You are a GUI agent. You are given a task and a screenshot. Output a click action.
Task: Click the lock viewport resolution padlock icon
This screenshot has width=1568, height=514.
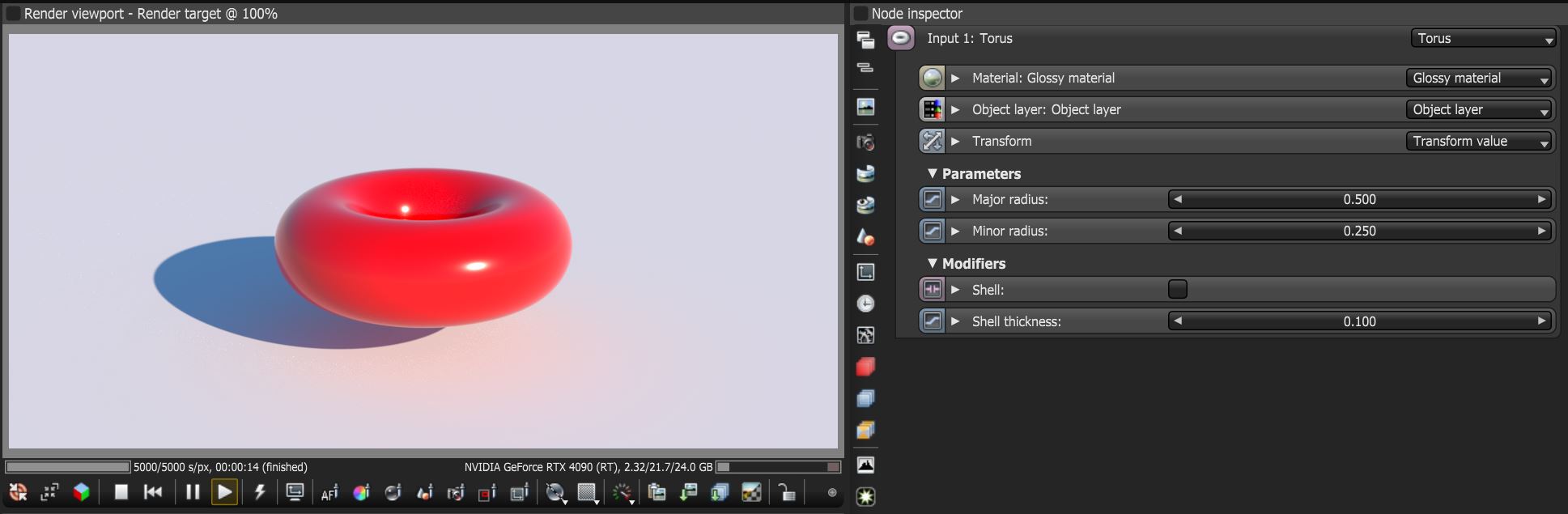pos(786,492)
